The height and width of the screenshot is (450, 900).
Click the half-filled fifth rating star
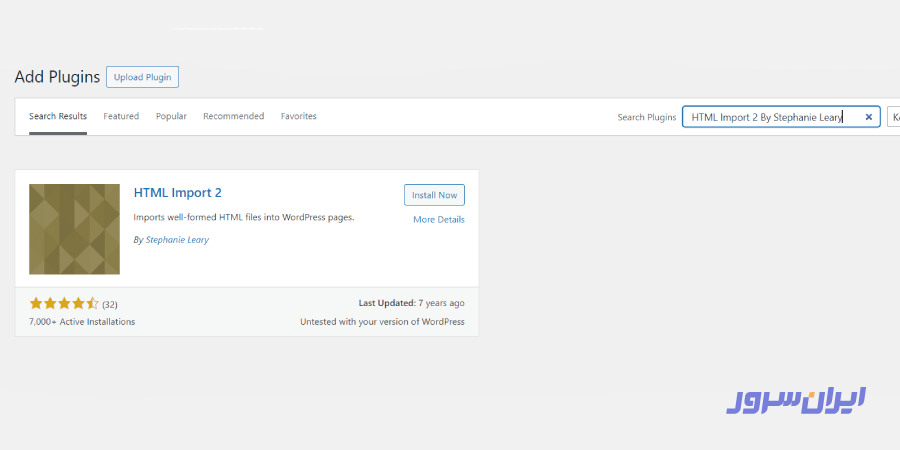tap(93, 303)
